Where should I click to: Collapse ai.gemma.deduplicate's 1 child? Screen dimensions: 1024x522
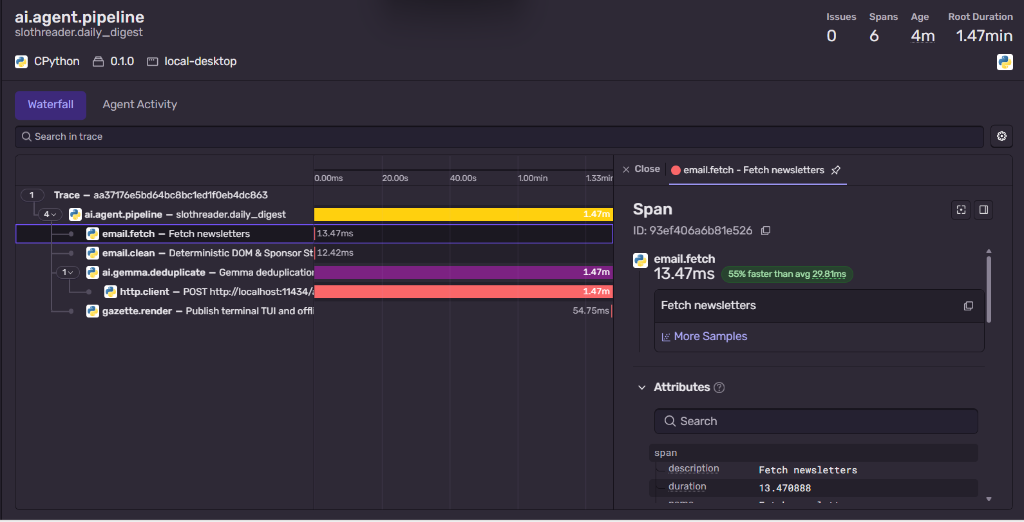click(x=68, y=272)
